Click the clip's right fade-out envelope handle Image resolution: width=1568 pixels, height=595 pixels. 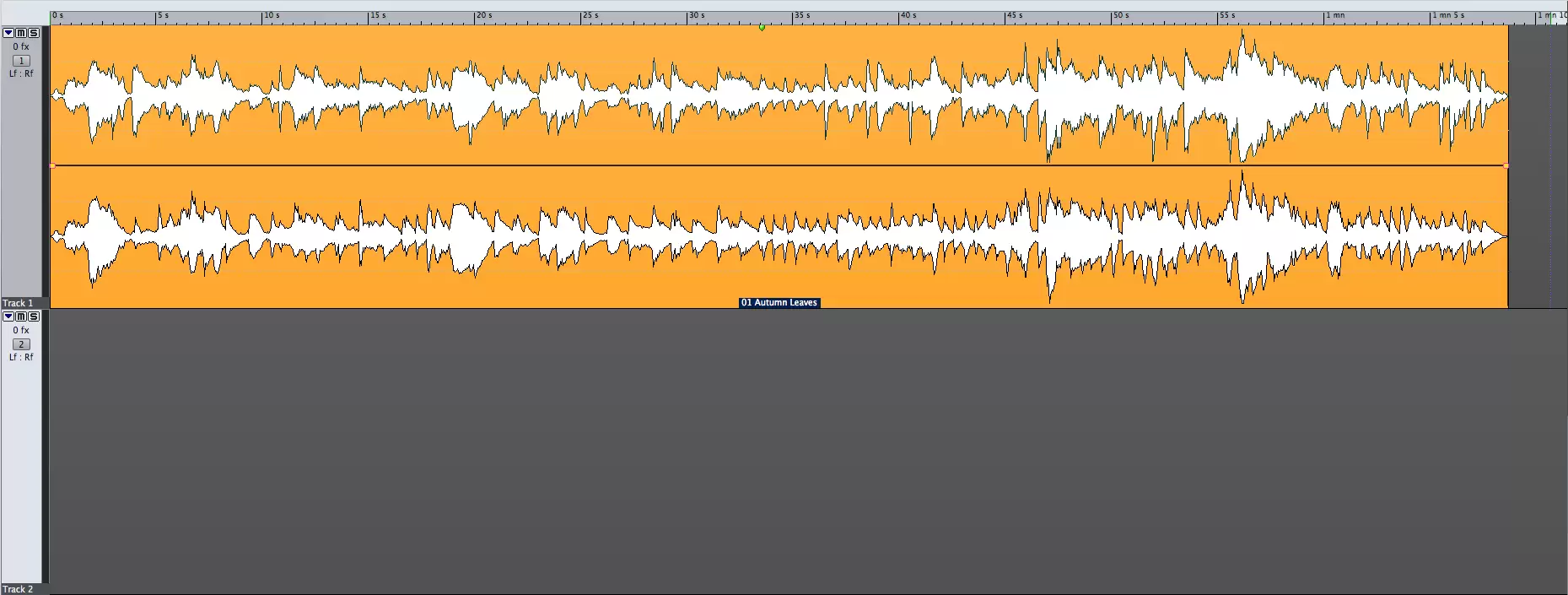coord(1506,165)
